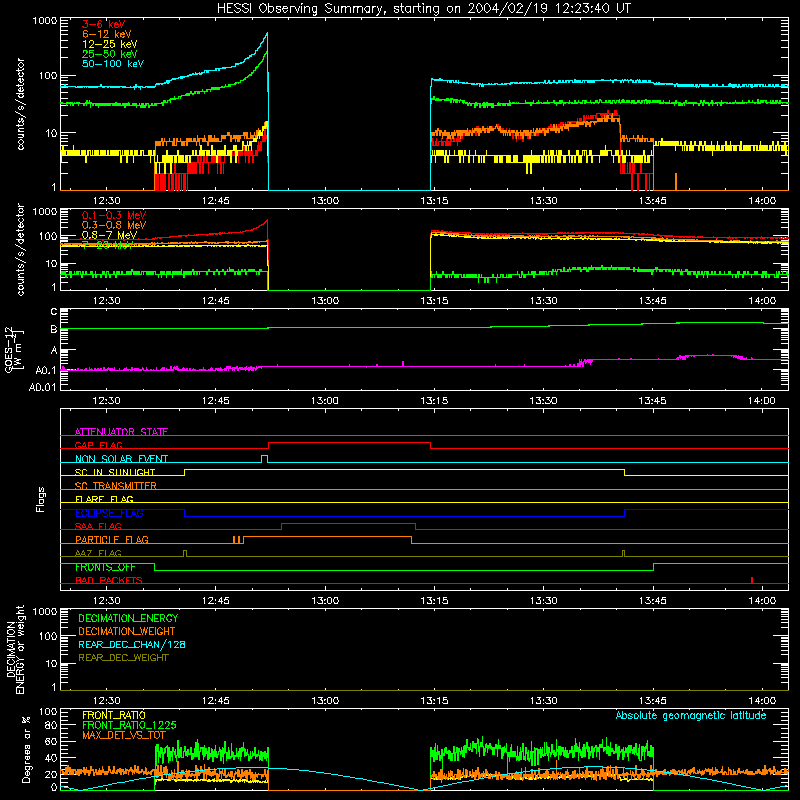Viewport: 800px width, 800px height.
Task: Click the 0.3-0.8 MeV legend label
Action: point(114,225)
